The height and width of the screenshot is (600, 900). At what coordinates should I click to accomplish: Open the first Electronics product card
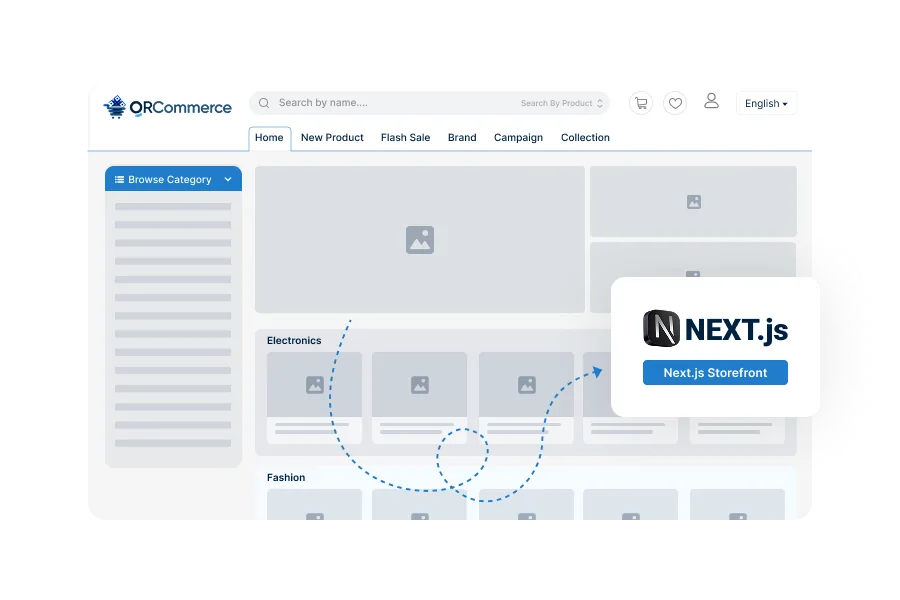point(315,397)
